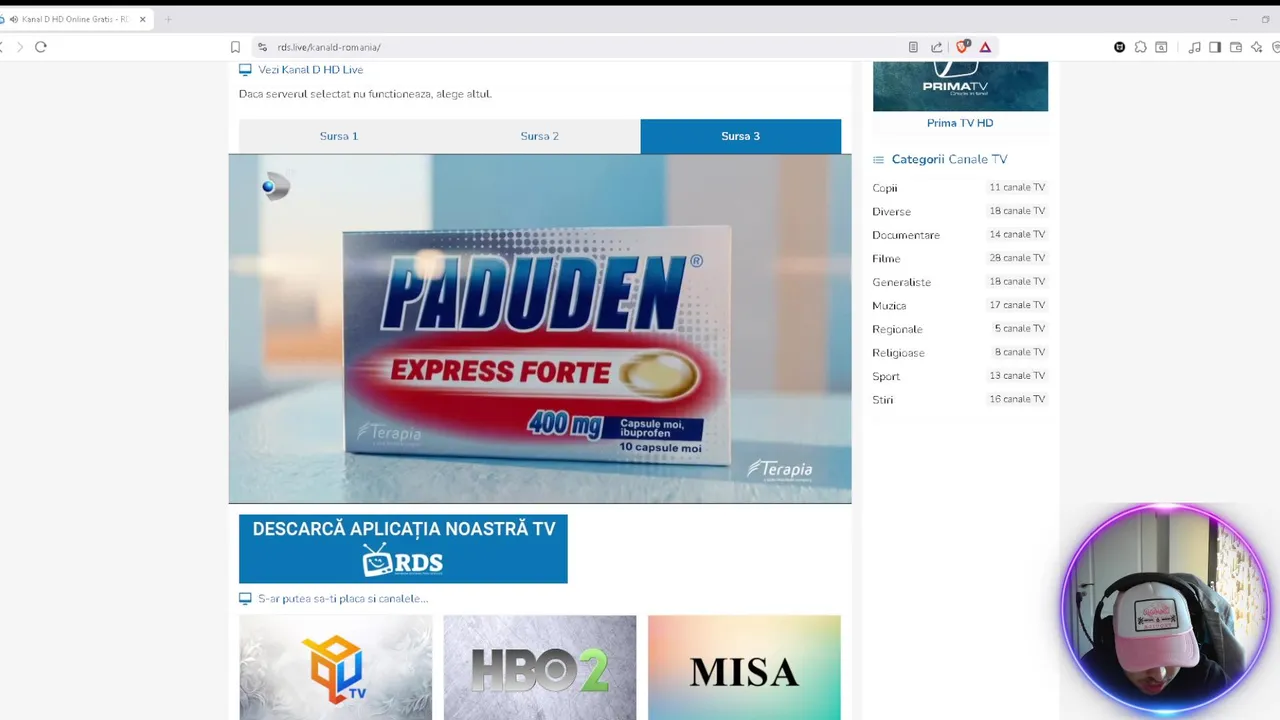Screen dimensions: 1280x720
Task: Open Leo AI sparkle icon
Action: pyautogui.click(x=1257, y=47)
